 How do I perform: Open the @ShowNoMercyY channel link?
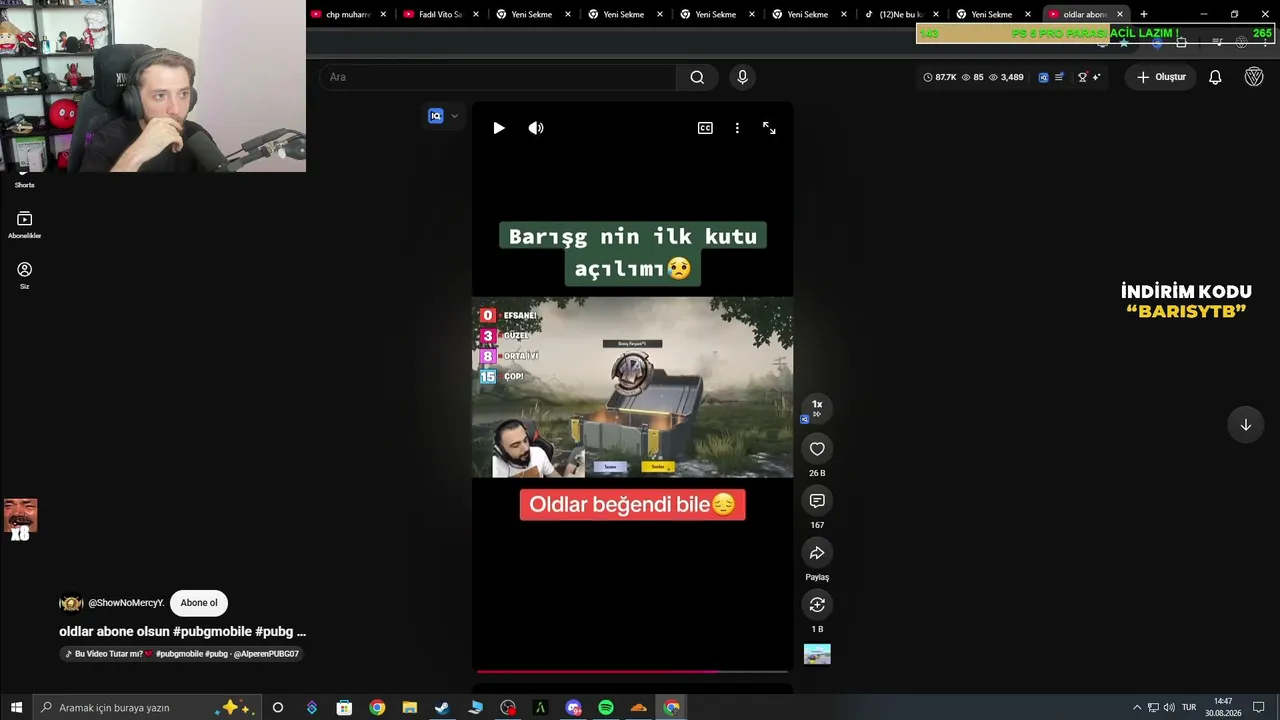point(126,603)
